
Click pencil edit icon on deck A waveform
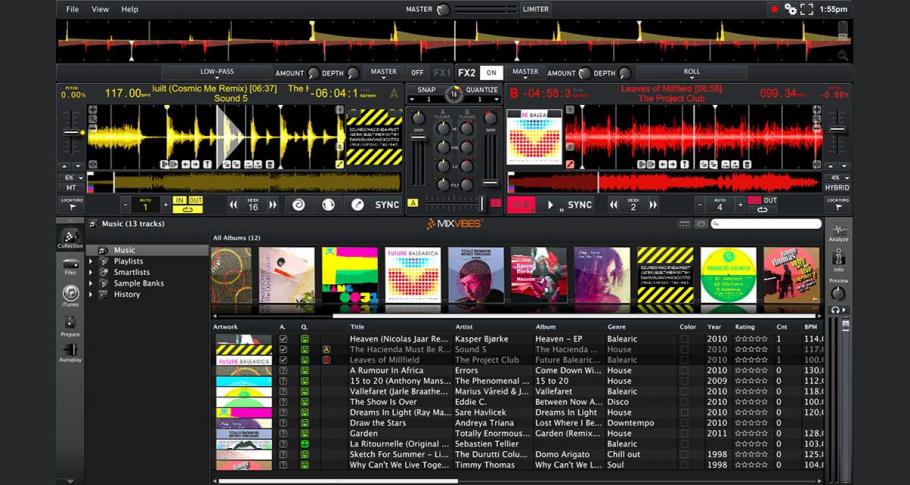(339, 164)
